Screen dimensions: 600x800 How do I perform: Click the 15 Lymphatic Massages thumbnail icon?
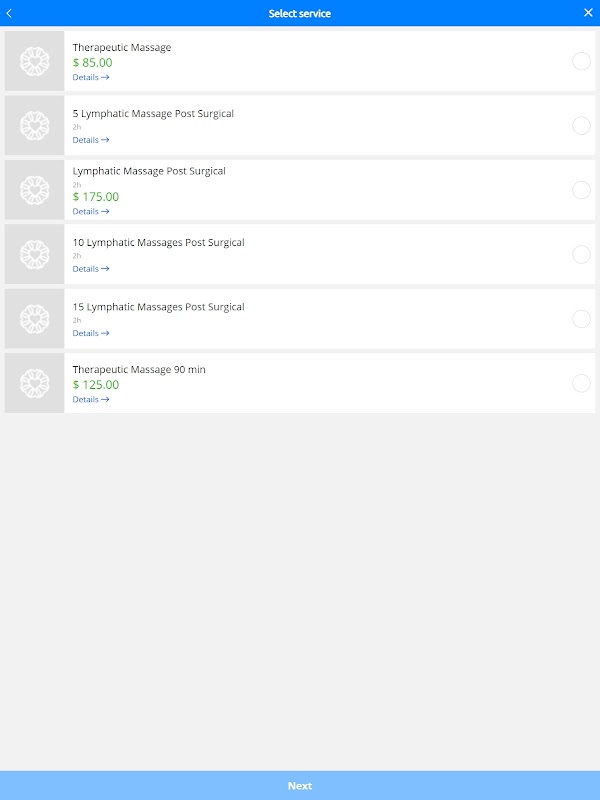tap(35, 319)
